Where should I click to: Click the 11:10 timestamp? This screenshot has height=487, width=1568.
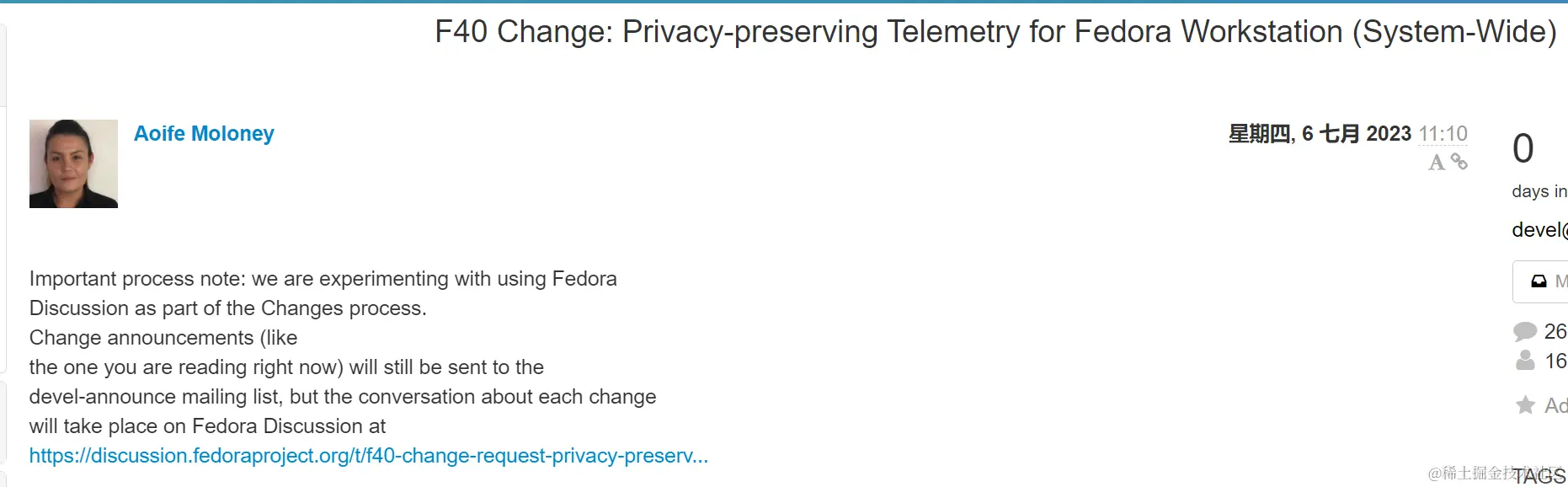1443,134
